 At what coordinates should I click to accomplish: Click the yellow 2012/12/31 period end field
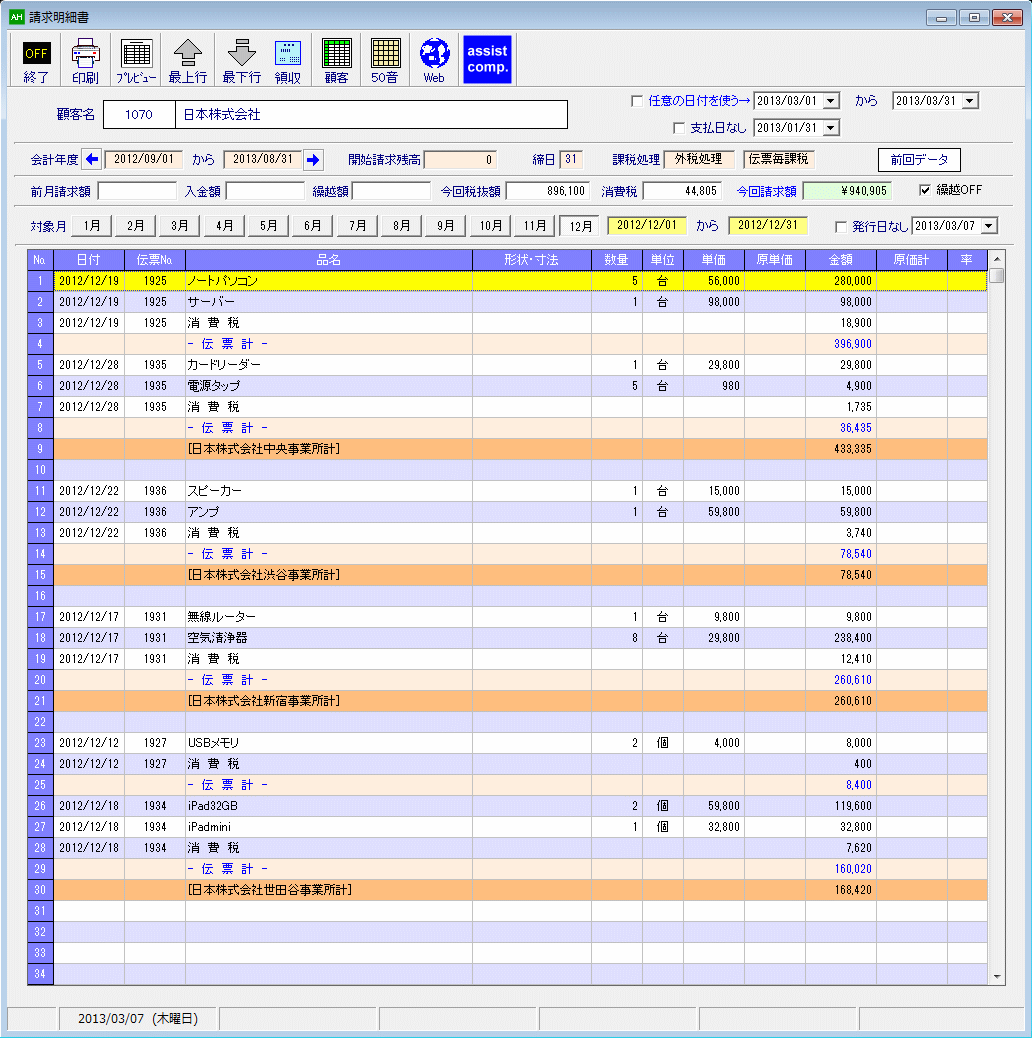tap(768, 226)
